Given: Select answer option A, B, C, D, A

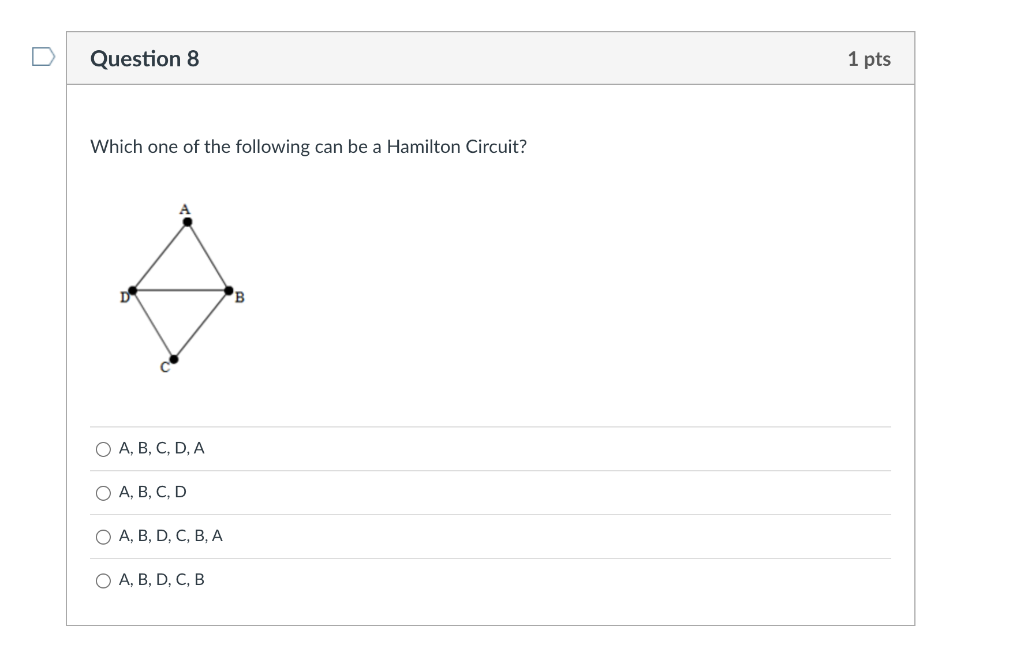Looking at the screenshot, I should point(104,449).
